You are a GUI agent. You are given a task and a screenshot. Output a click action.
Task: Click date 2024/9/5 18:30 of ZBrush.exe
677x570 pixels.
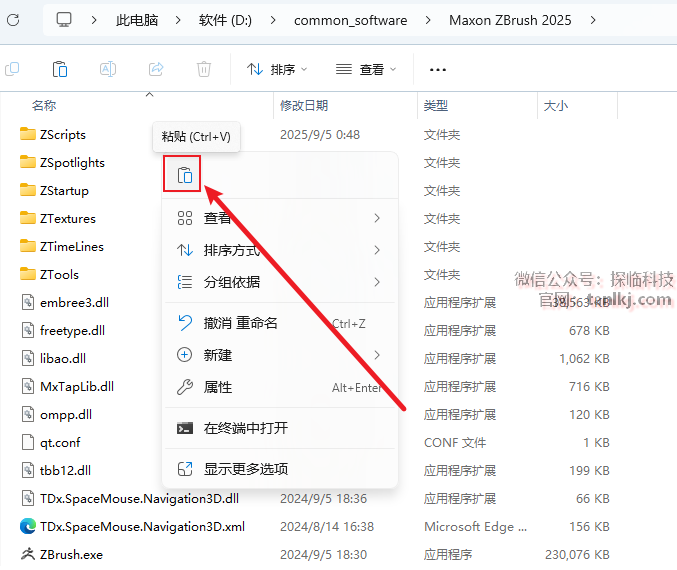tap(323, 554)
